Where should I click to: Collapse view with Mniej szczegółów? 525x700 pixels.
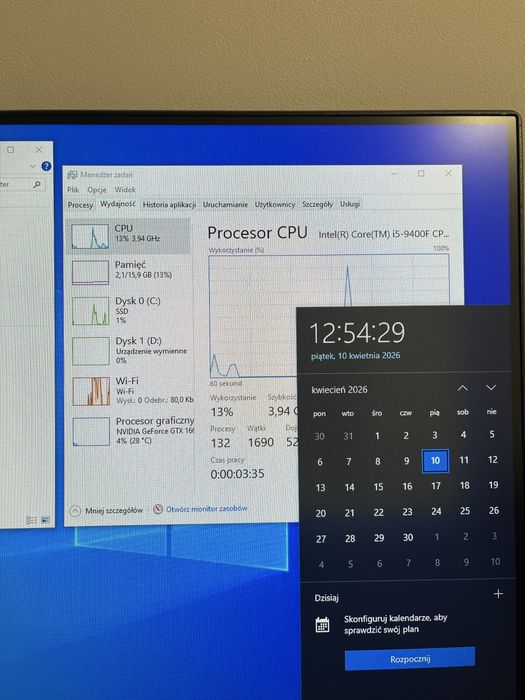coord(107,510)
